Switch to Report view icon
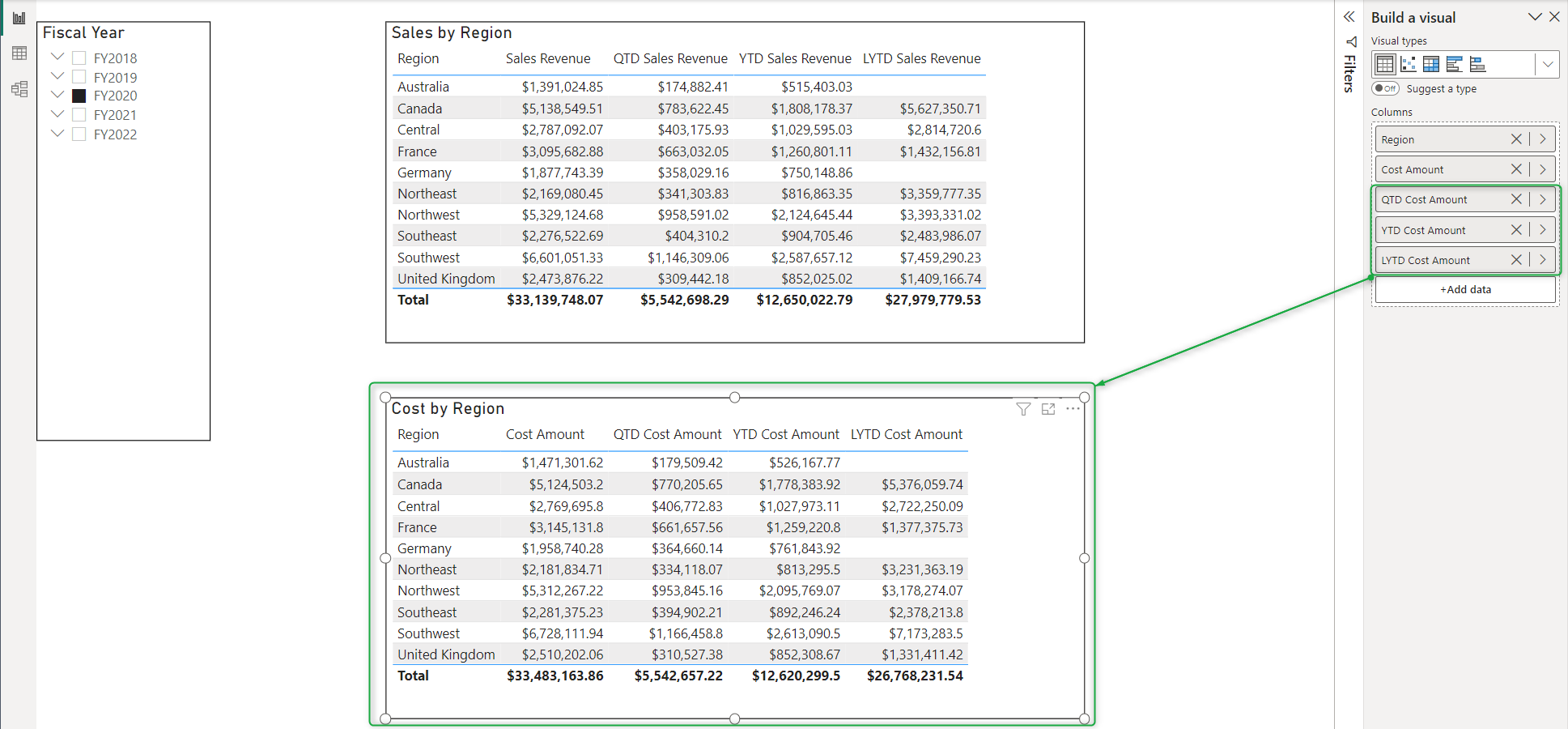This screenshot has width=1568, height=729. click(x=19, y=18)
